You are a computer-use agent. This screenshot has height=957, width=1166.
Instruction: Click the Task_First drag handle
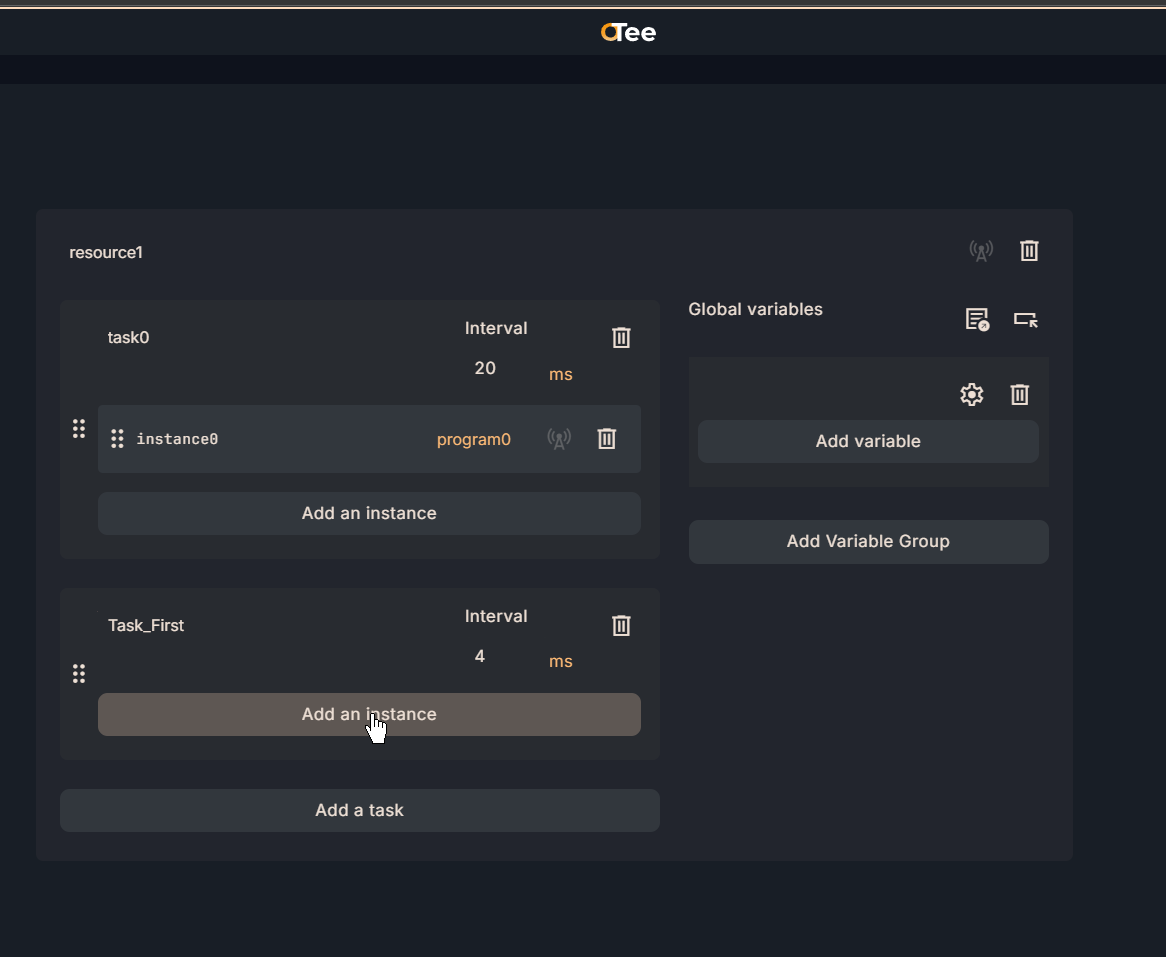pos(79,674)
